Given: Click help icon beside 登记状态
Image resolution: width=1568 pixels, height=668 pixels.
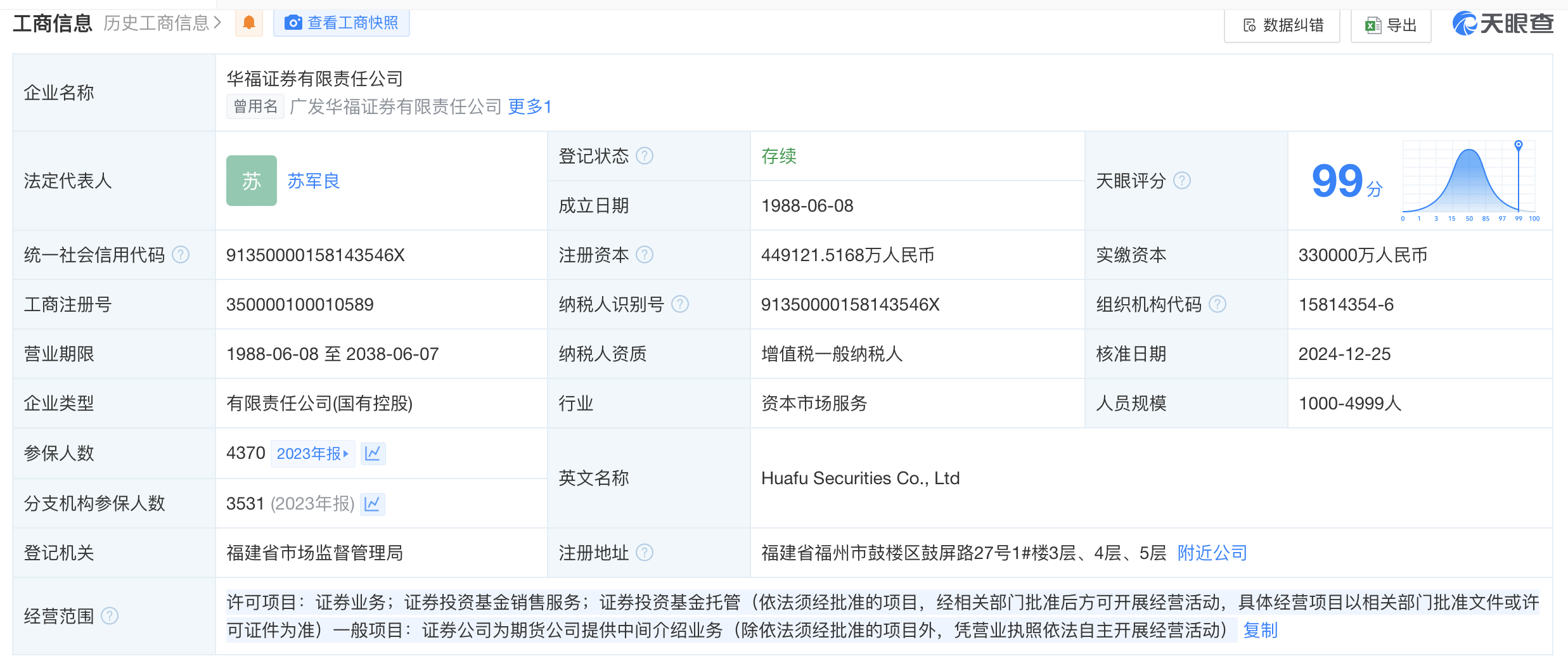Looking at the screenshot, I should point(645,156).
